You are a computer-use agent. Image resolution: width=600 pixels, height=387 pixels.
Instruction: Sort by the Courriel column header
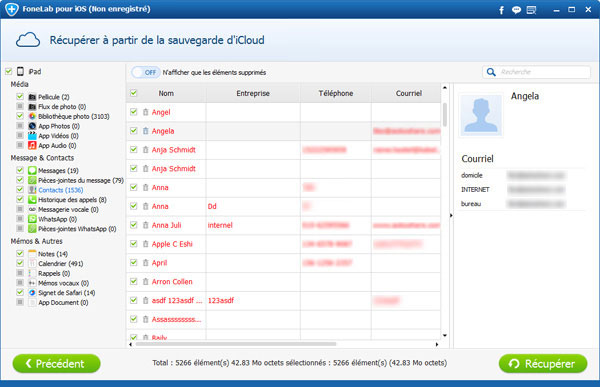pos(406,93)
